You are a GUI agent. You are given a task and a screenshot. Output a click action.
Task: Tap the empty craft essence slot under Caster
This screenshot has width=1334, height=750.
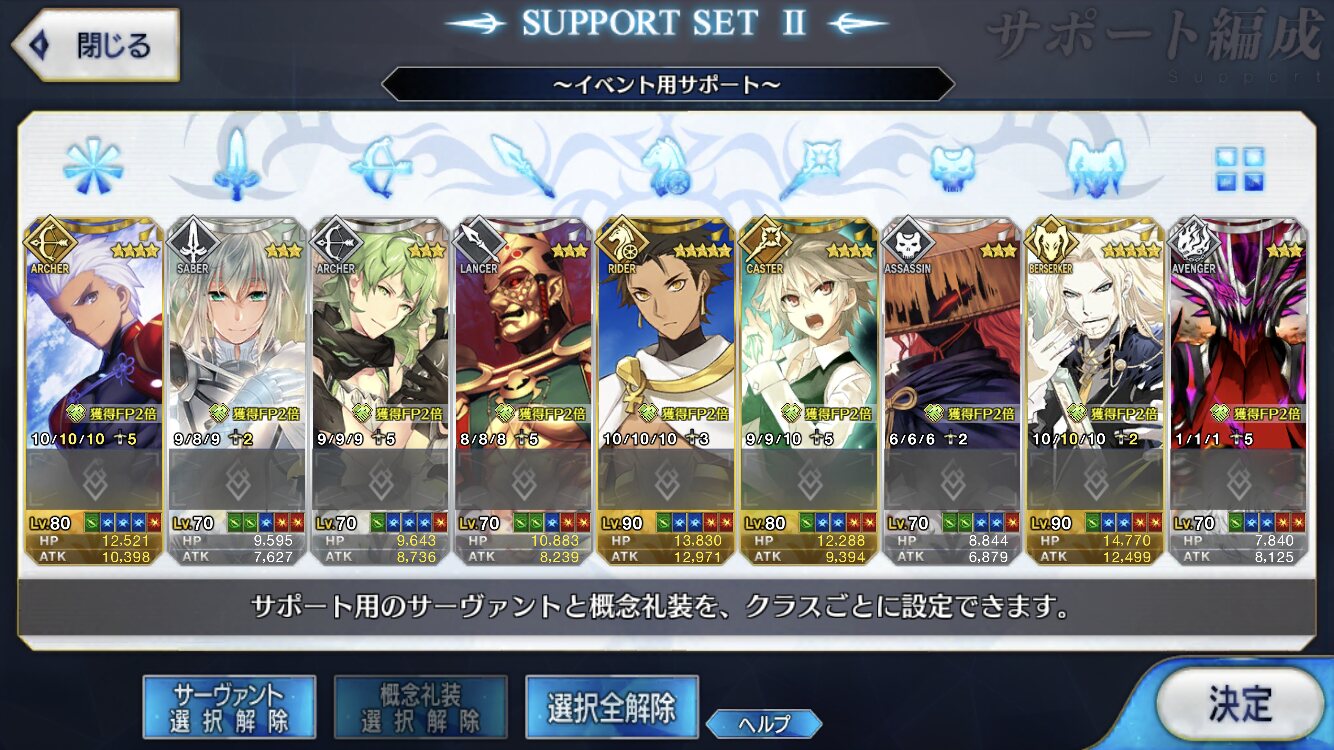click(809, 480)
